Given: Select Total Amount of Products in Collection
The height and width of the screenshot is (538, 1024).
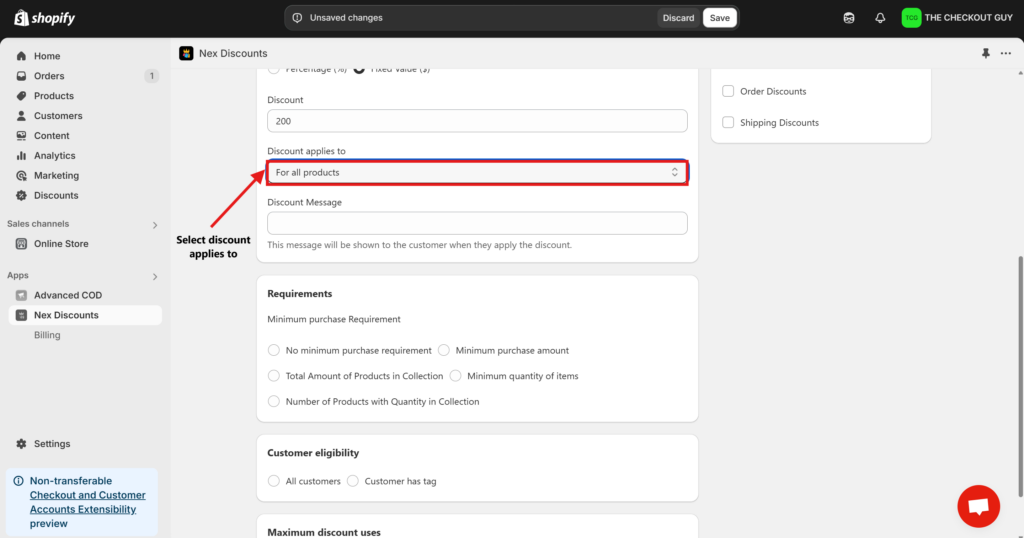Looking at the screenshot, I should pyautogui.click(x=274, y=376).
